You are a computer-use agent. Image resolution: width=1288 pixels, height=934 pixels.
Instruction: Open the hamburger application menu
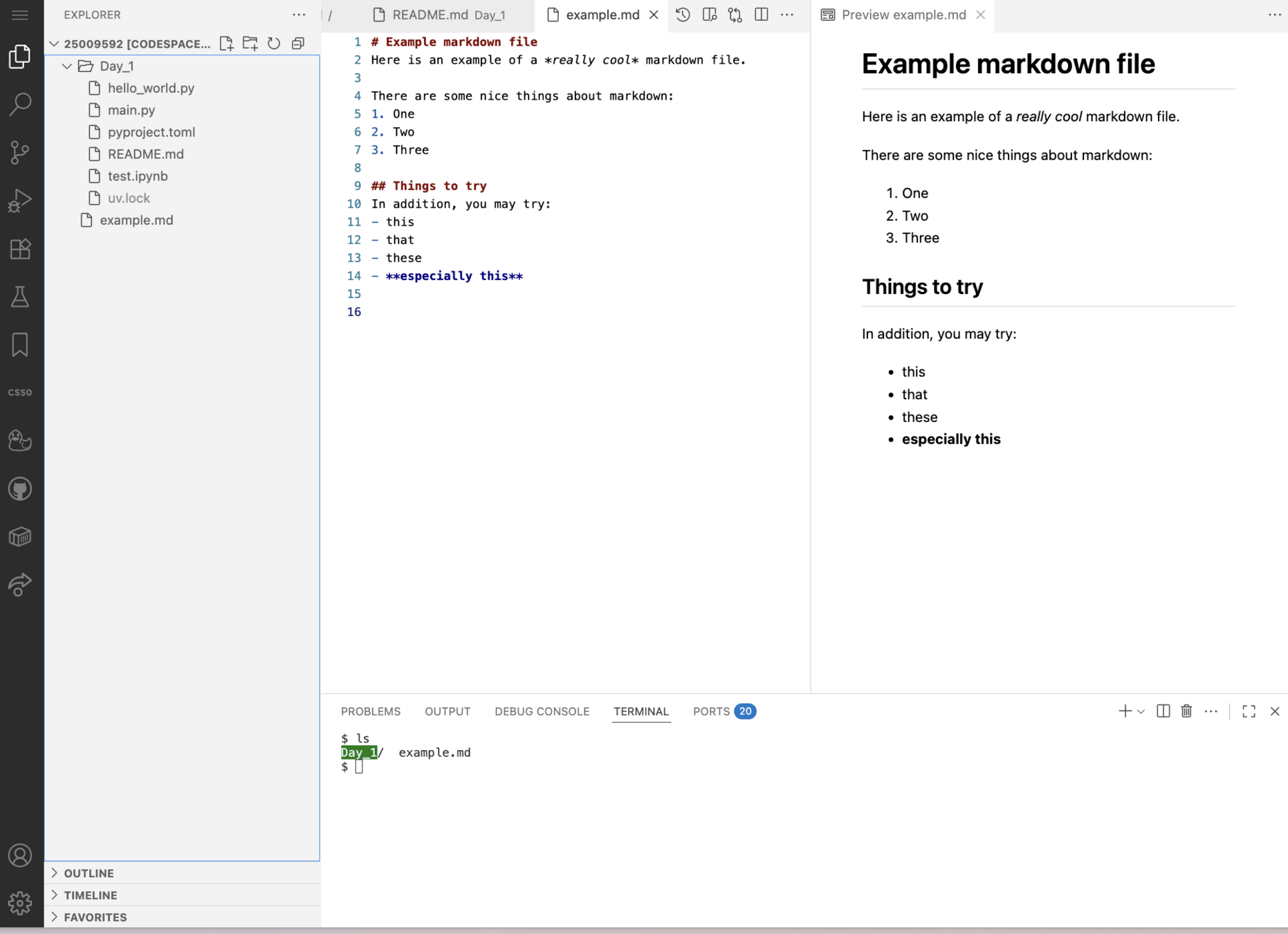point(20,15)
